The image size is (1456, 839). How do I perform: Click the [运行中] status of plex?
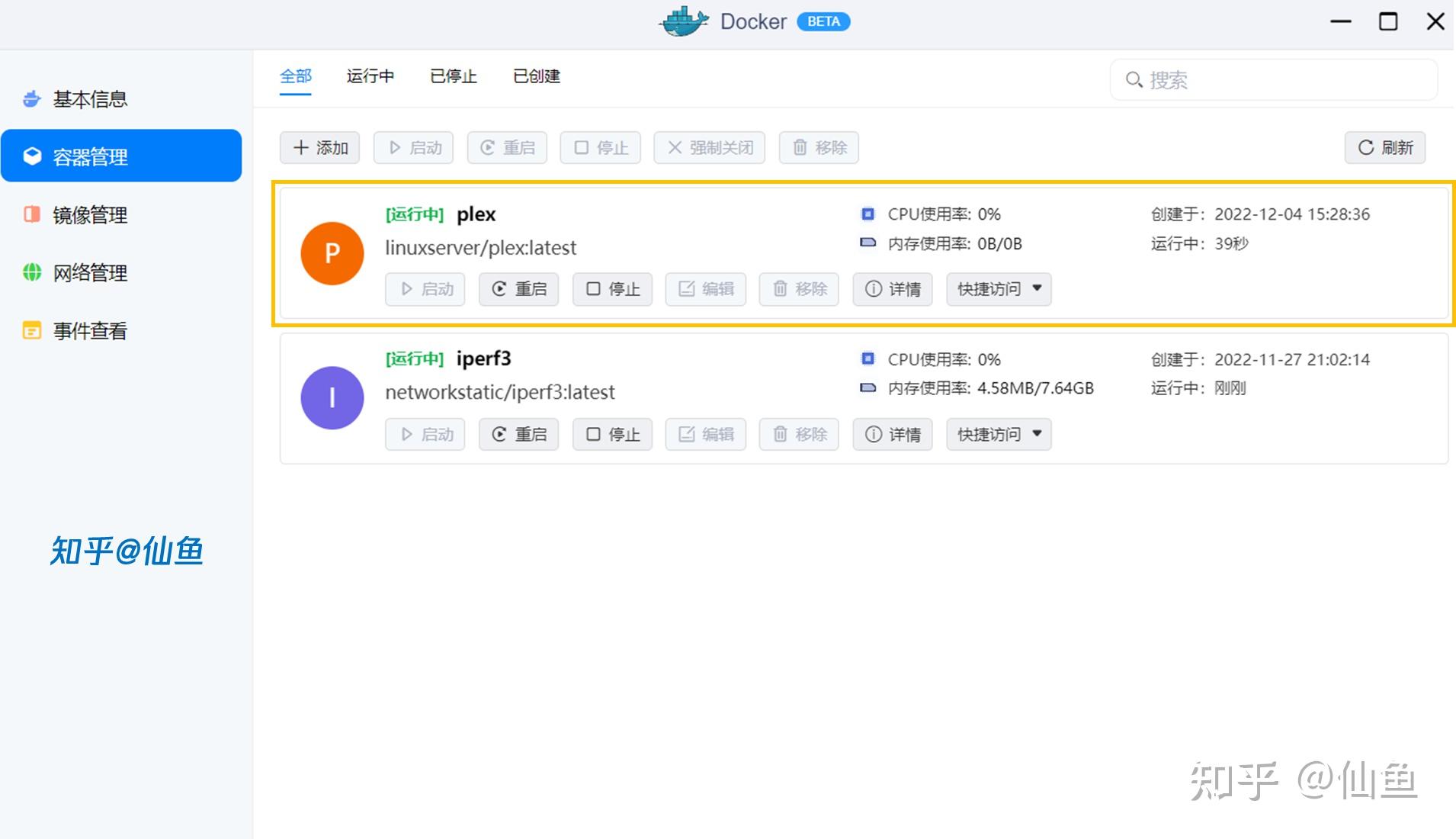click(x=415, y=214)
